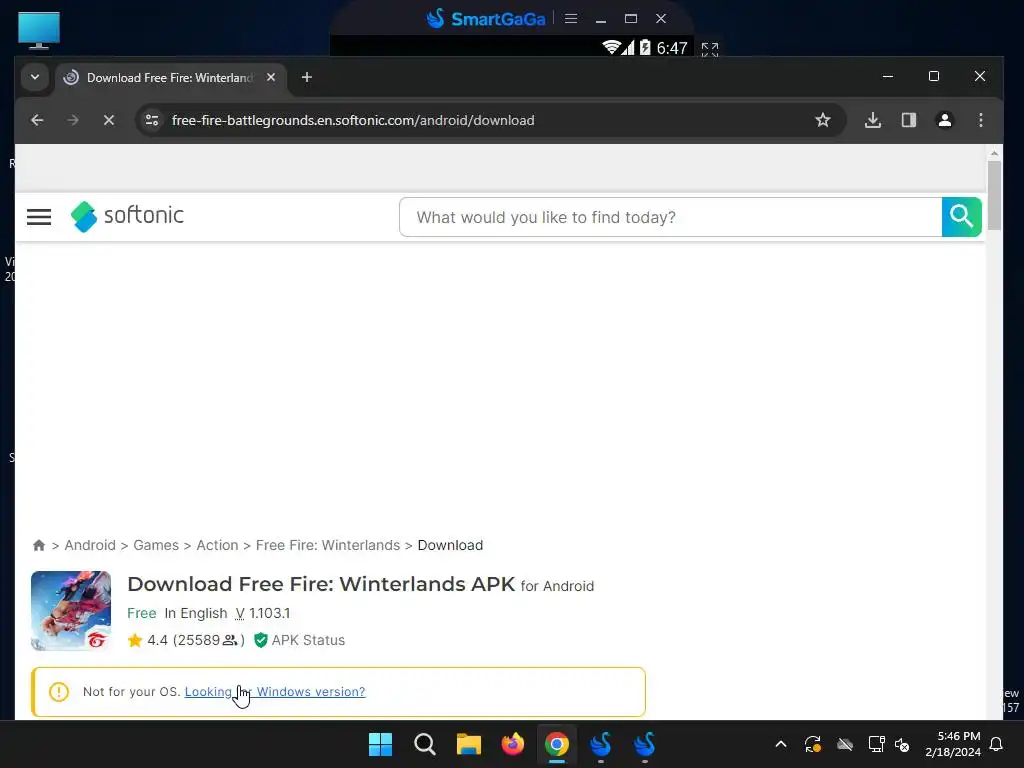Open Chrome downloads icon
Image resolution: width=1024 pixels, height=768 pixels.
(873, 120)
